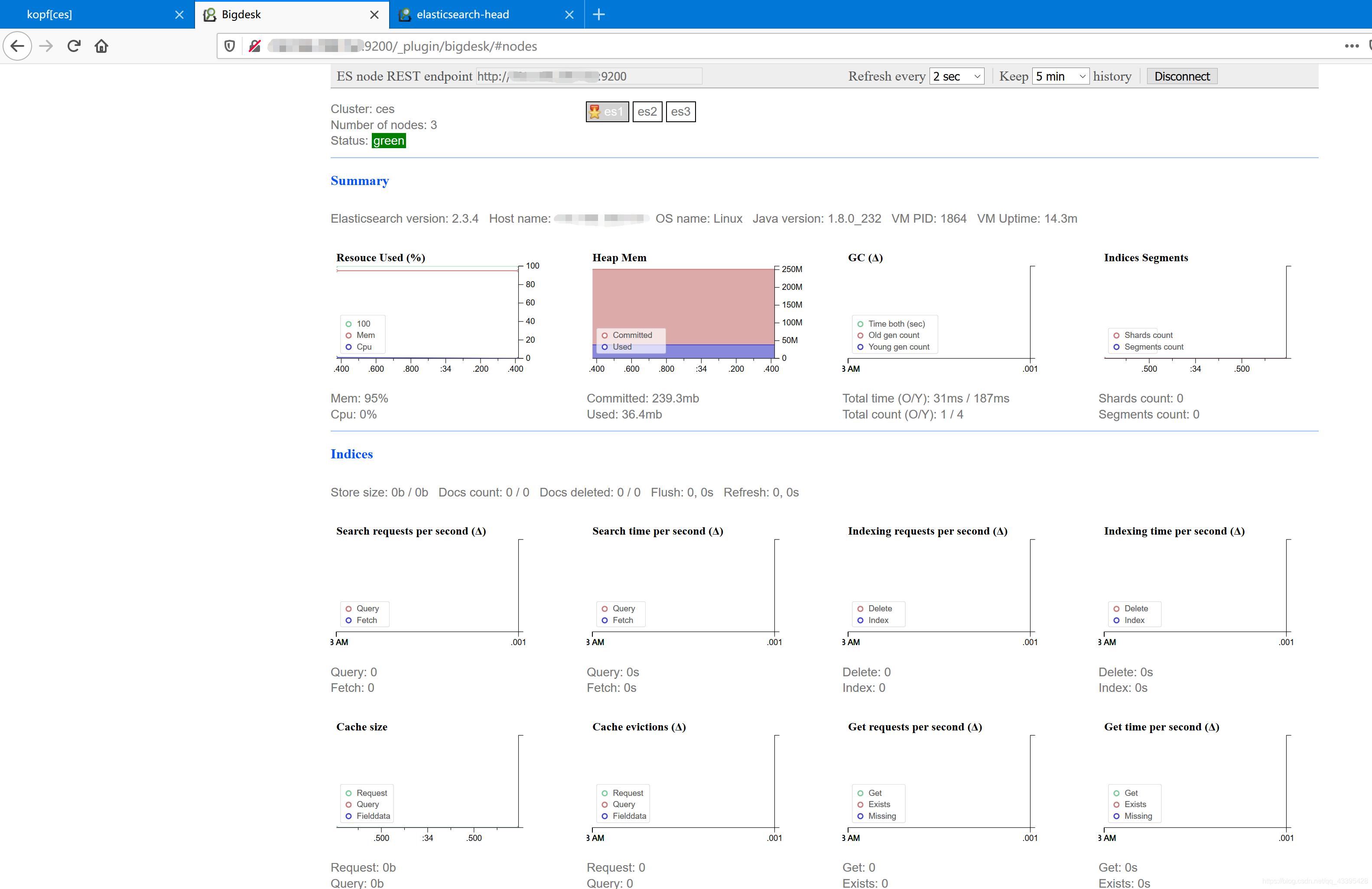The height and width of the screenshot is (889, 1372).
Task: Click the Resouce Used (%) chart title
Action: 380,257
